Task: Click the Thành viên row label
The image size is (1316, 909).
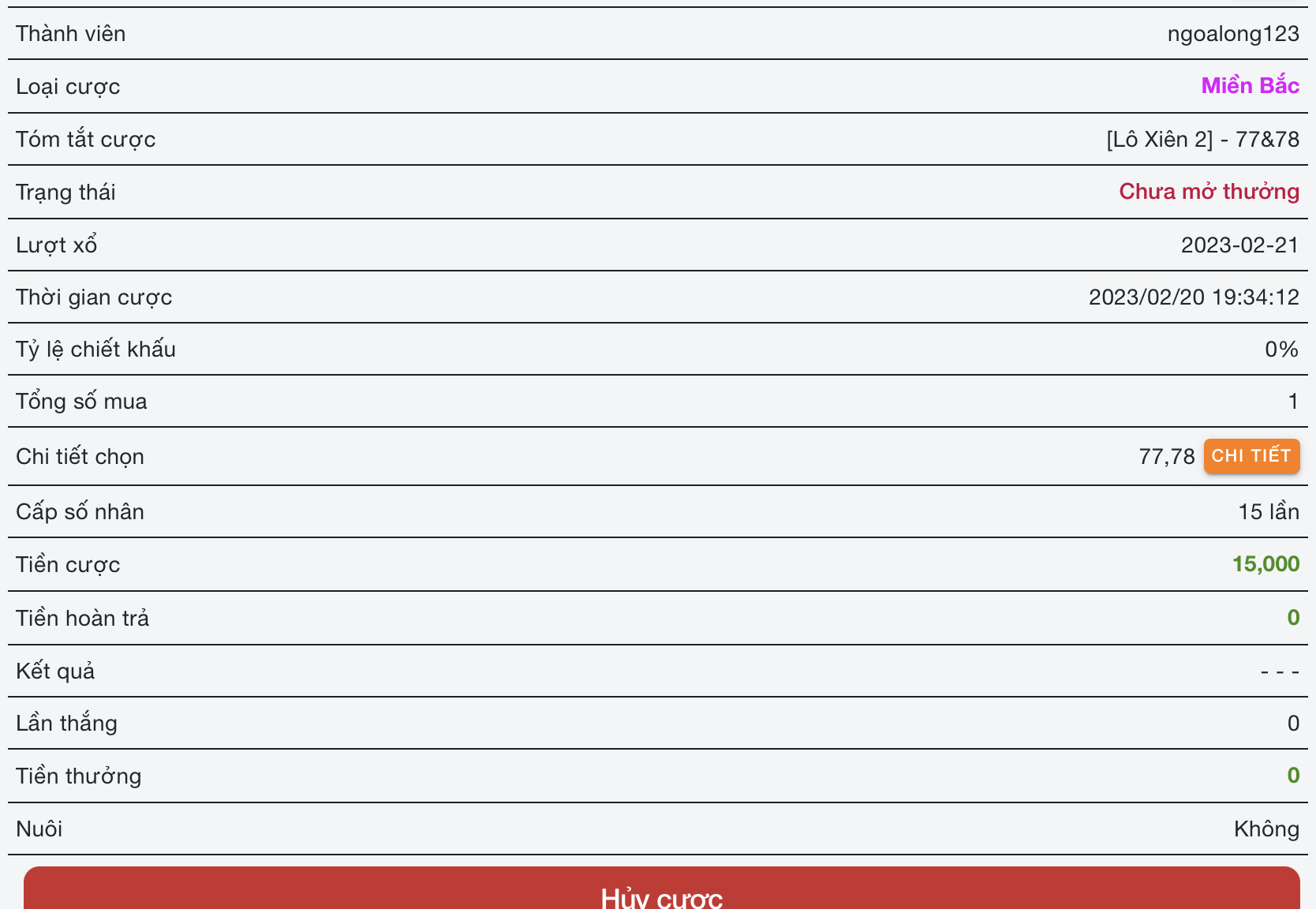Action: tap(71, 34)
